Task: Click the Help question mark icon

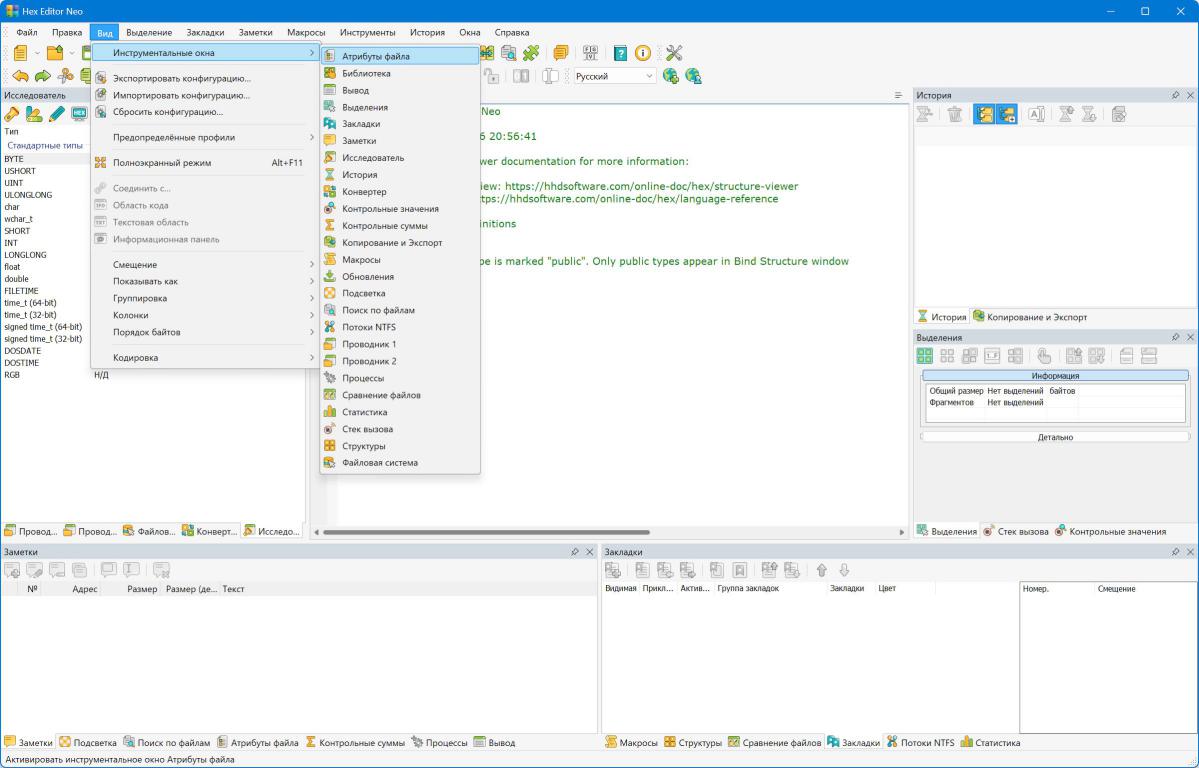Action: (620, 53)
